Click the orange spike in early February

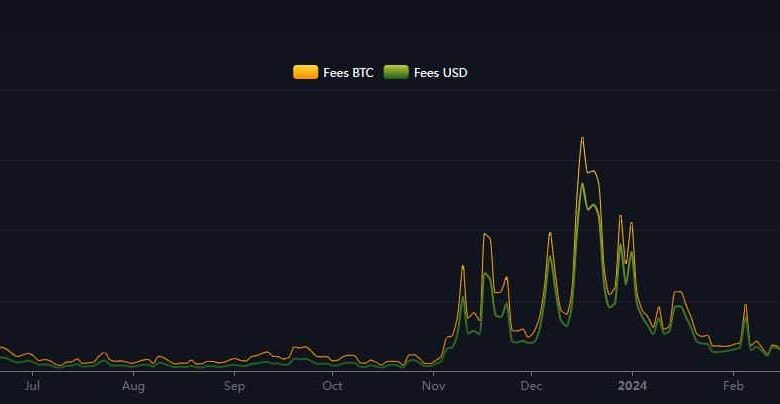tap(745, 304)
